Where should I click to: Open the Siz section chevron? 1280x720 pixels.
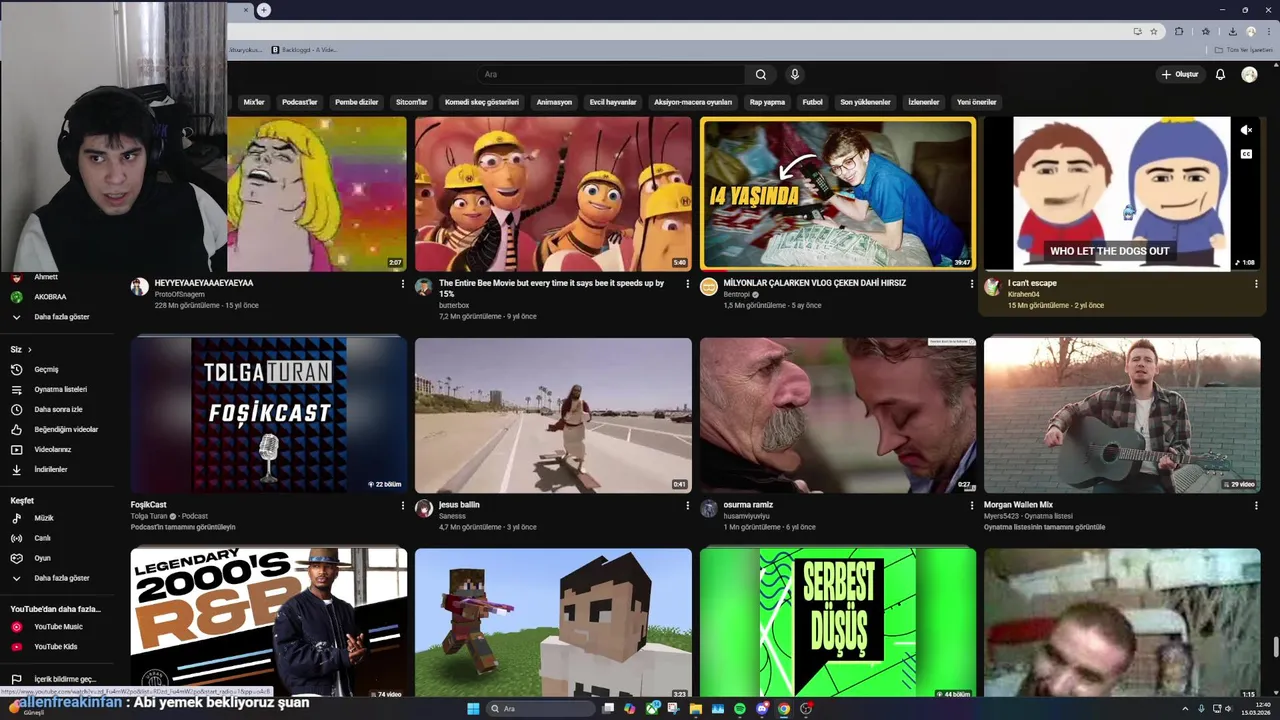30,350
